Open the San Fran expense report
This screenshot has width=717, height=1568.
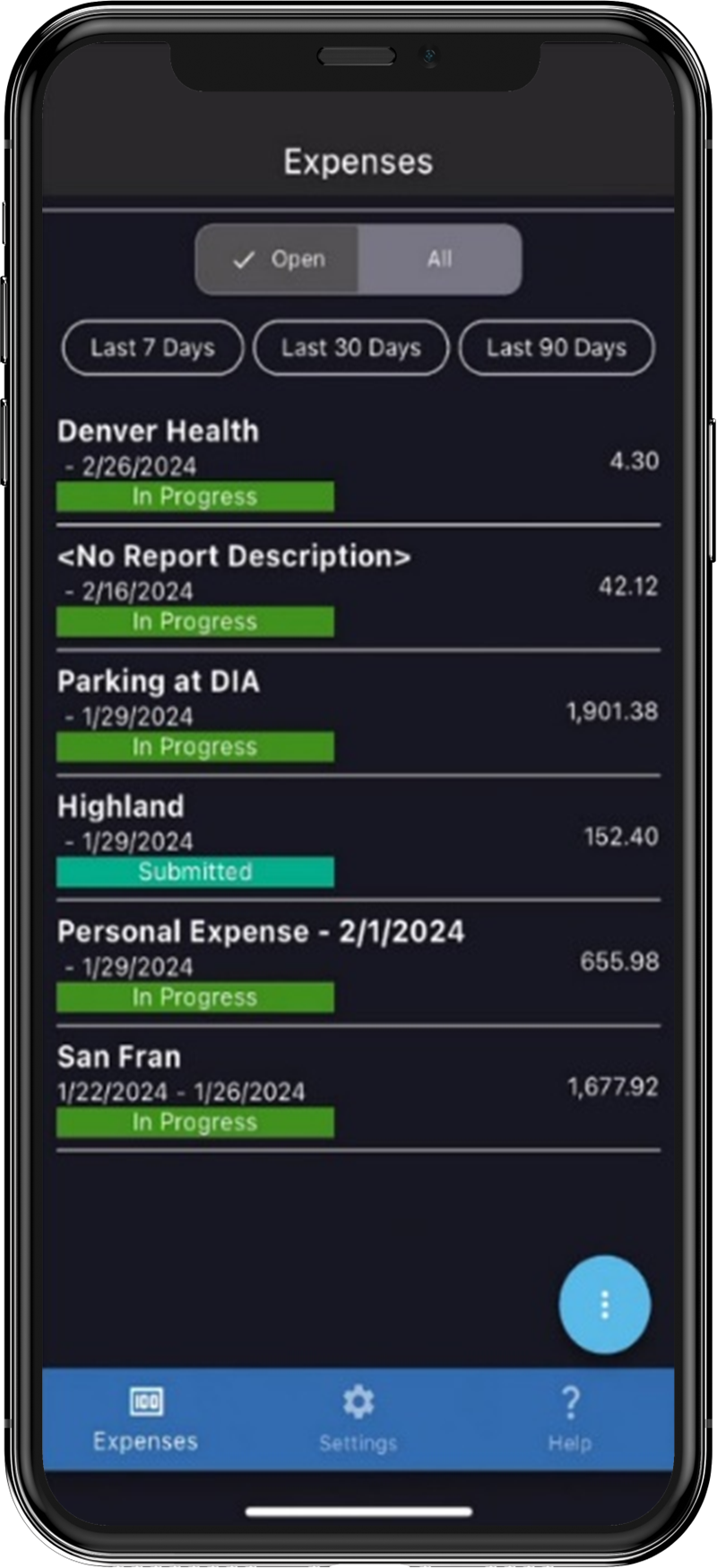pyautogui.click(x=119, y=1057)
